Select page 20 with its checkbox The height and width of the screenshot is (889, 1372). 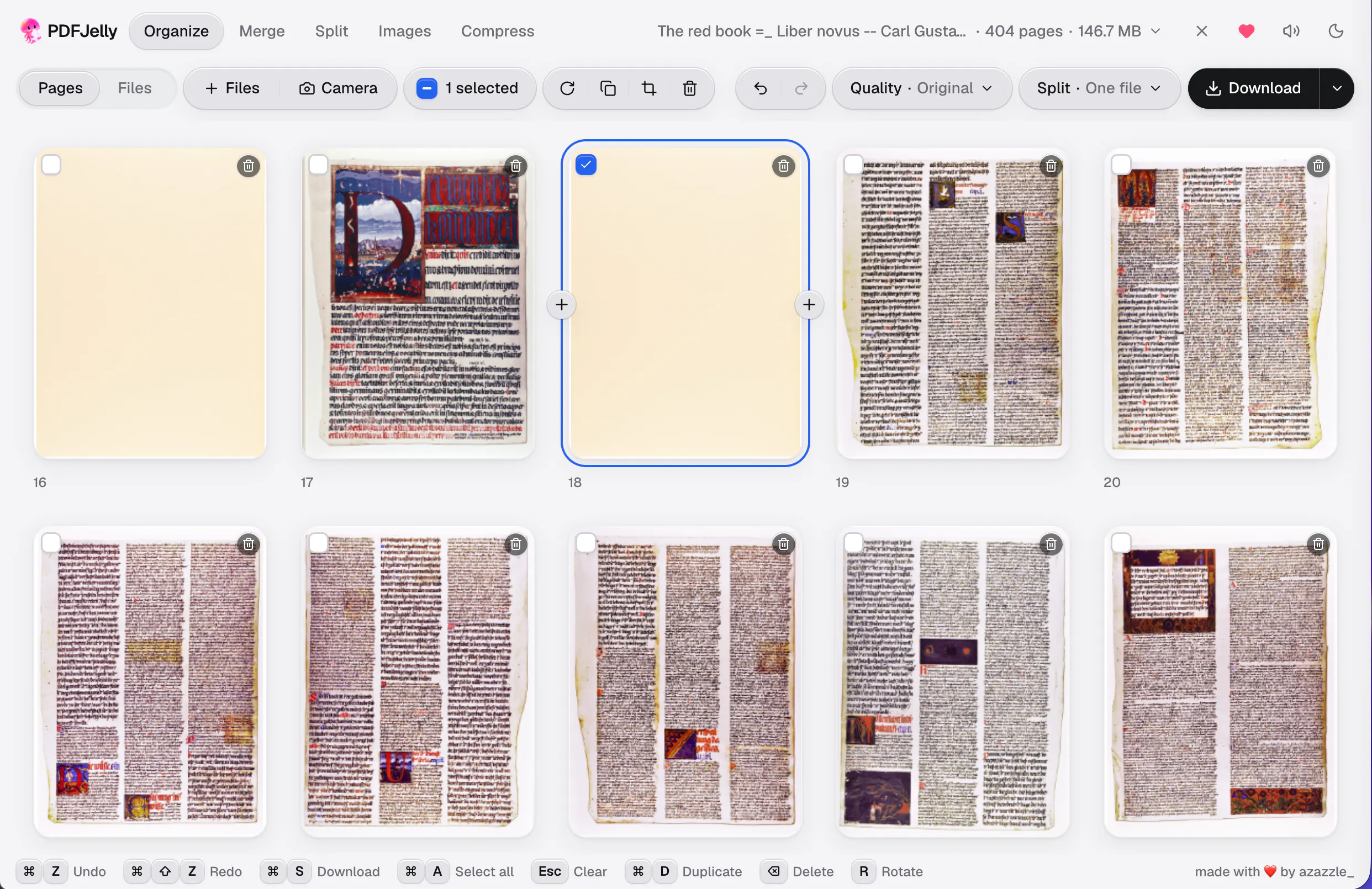[1121, 165]
